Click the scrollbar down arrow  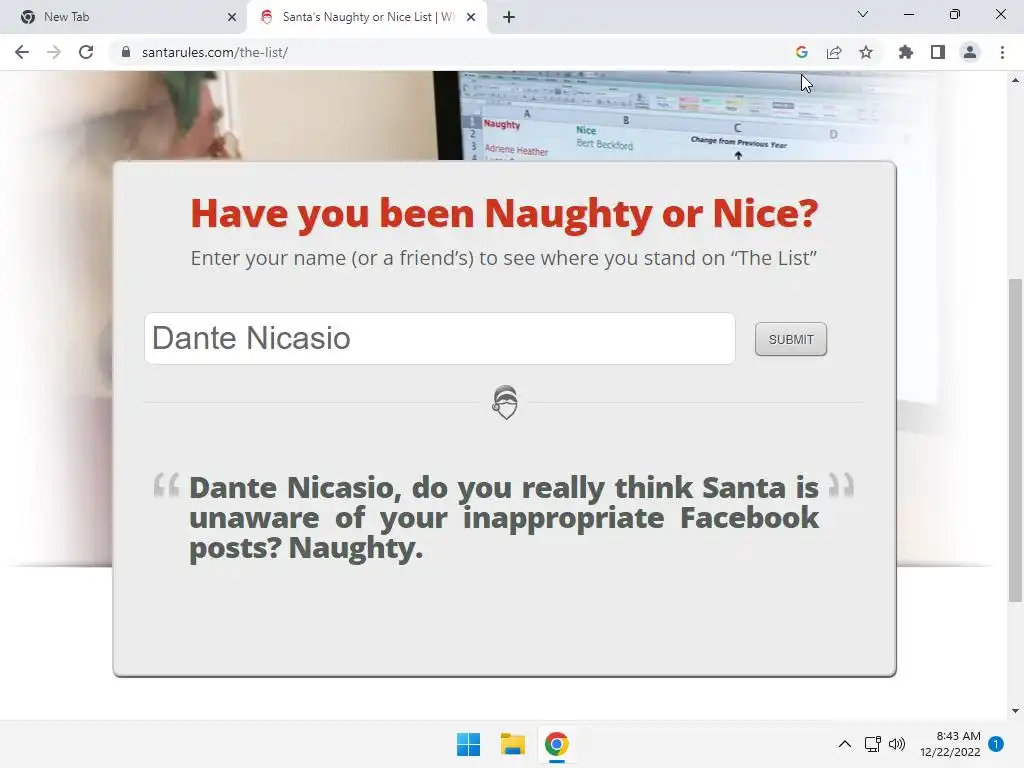pyautogui.click(x=1015, y=711)
